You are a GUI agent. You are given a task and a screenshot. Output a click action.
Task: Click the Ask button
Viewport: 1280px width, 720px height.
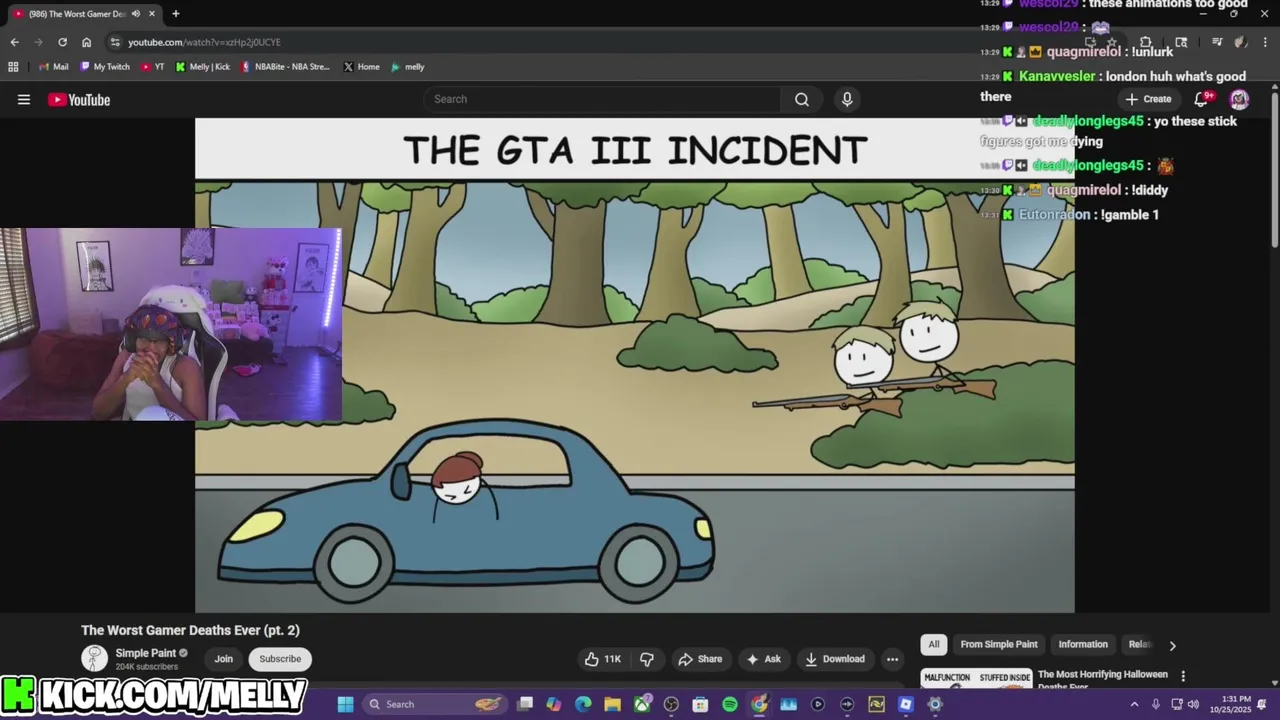click(x=763, y=659)
